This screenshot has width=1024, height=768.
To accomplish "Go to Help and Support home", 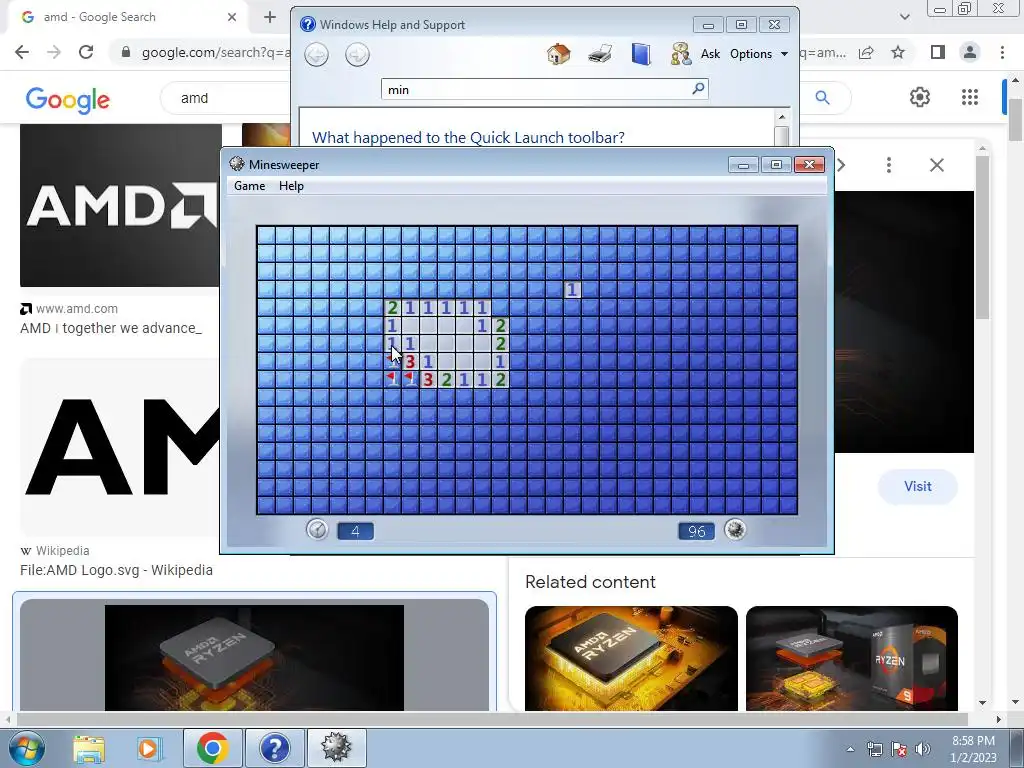I will click(x=558, y=54).
